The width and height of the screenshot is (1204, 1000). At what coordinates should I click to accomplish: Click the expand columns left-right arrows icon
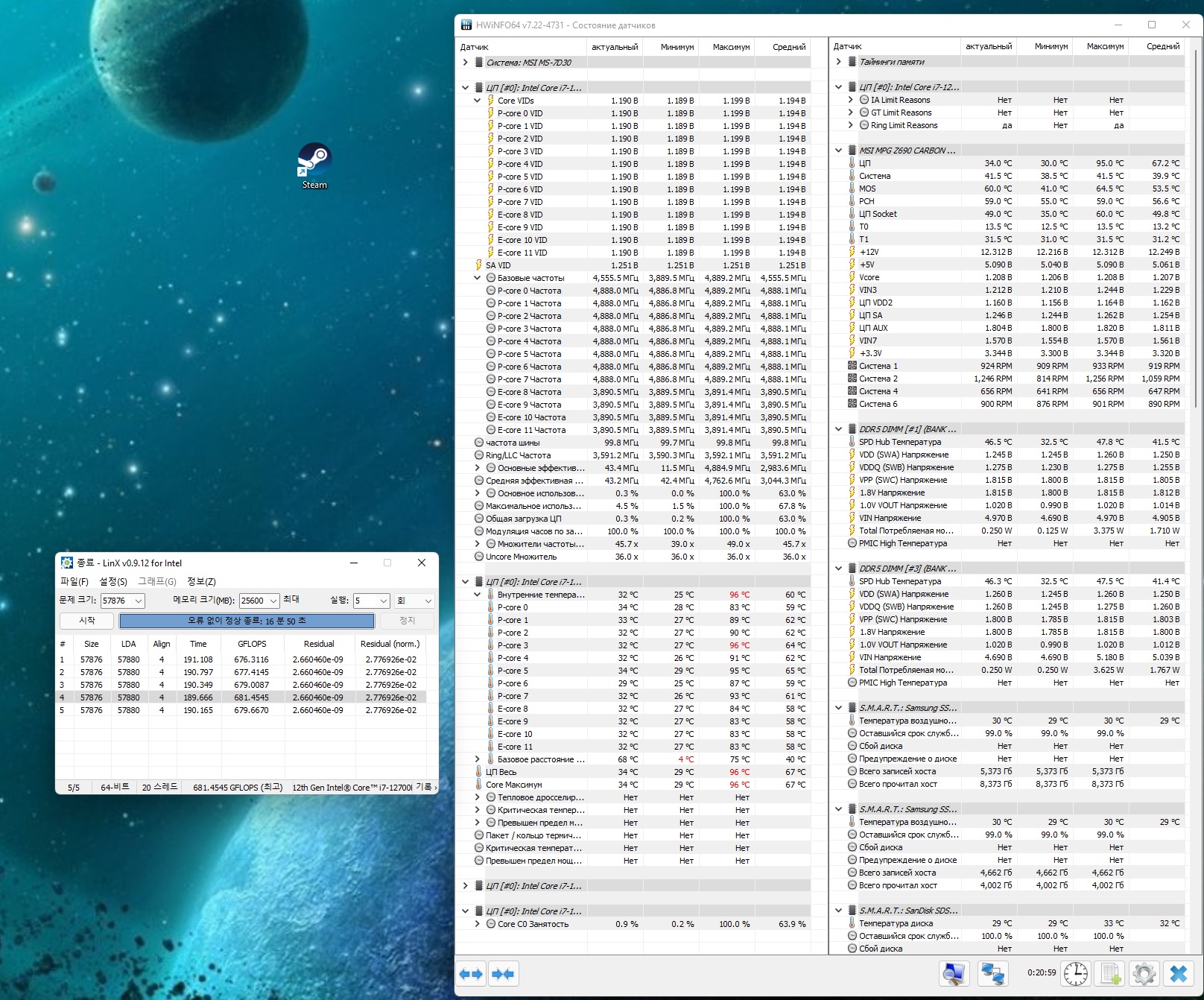click(471, 974)
